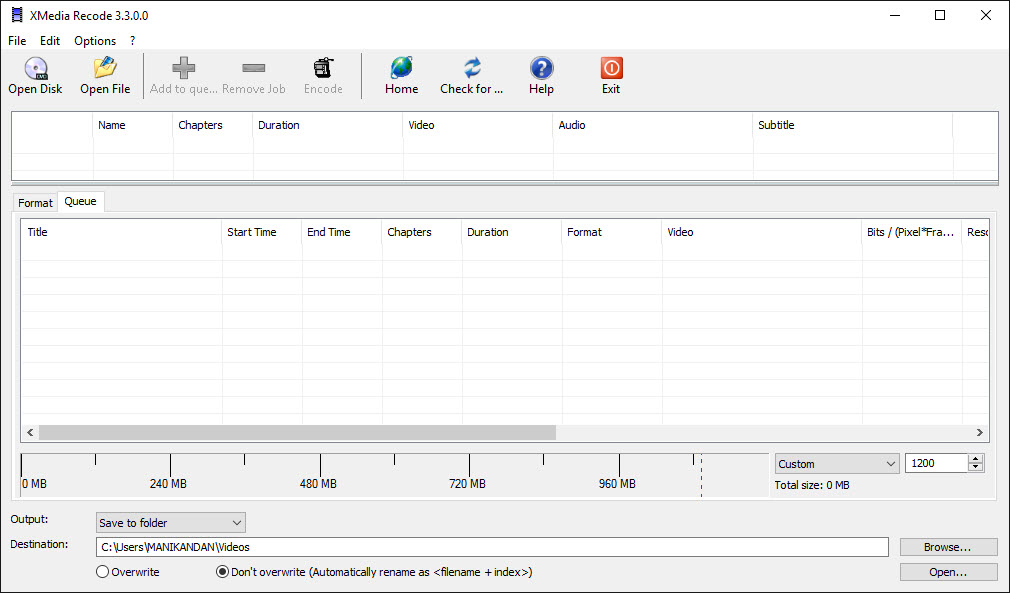Click the Name column header in the file list

point(133,125)
